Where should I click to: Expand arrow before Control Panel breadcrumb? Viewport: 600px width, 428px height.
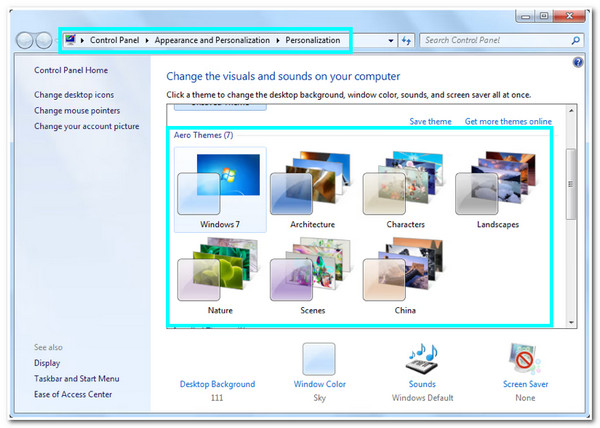[x=82, y=41]
